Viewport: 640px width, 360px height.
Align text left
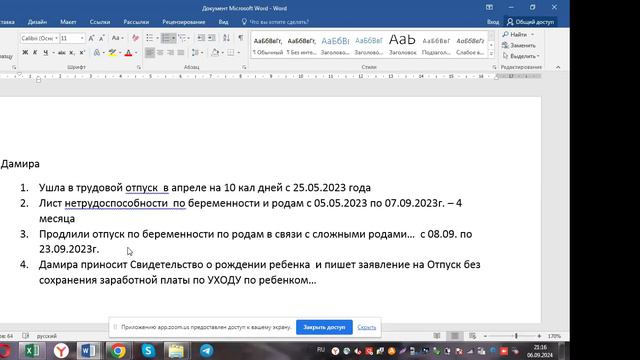150,52
